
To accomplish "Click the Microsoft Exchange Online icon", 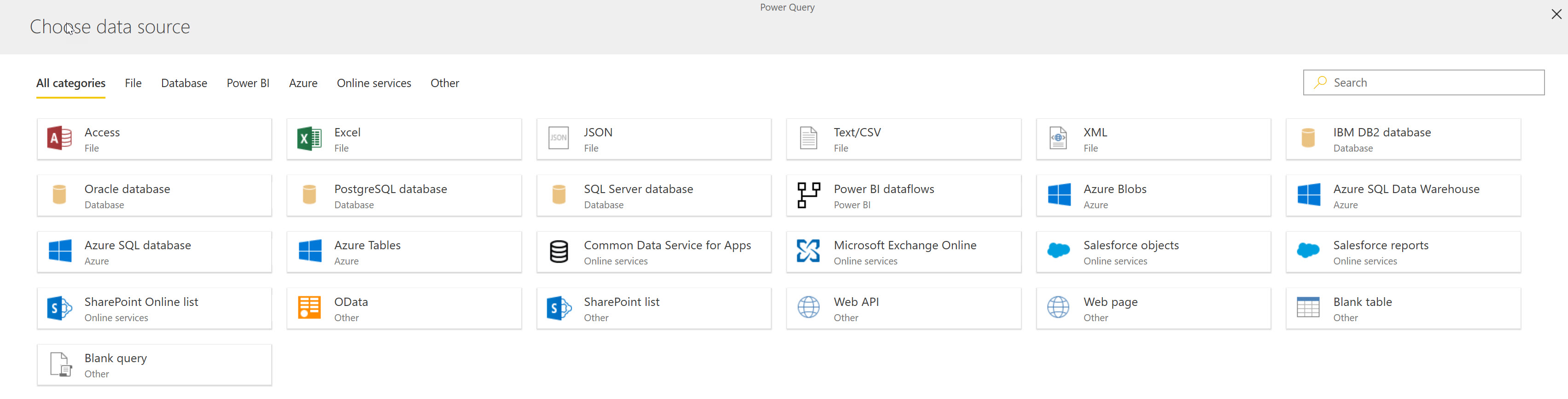I will (808, 251).
